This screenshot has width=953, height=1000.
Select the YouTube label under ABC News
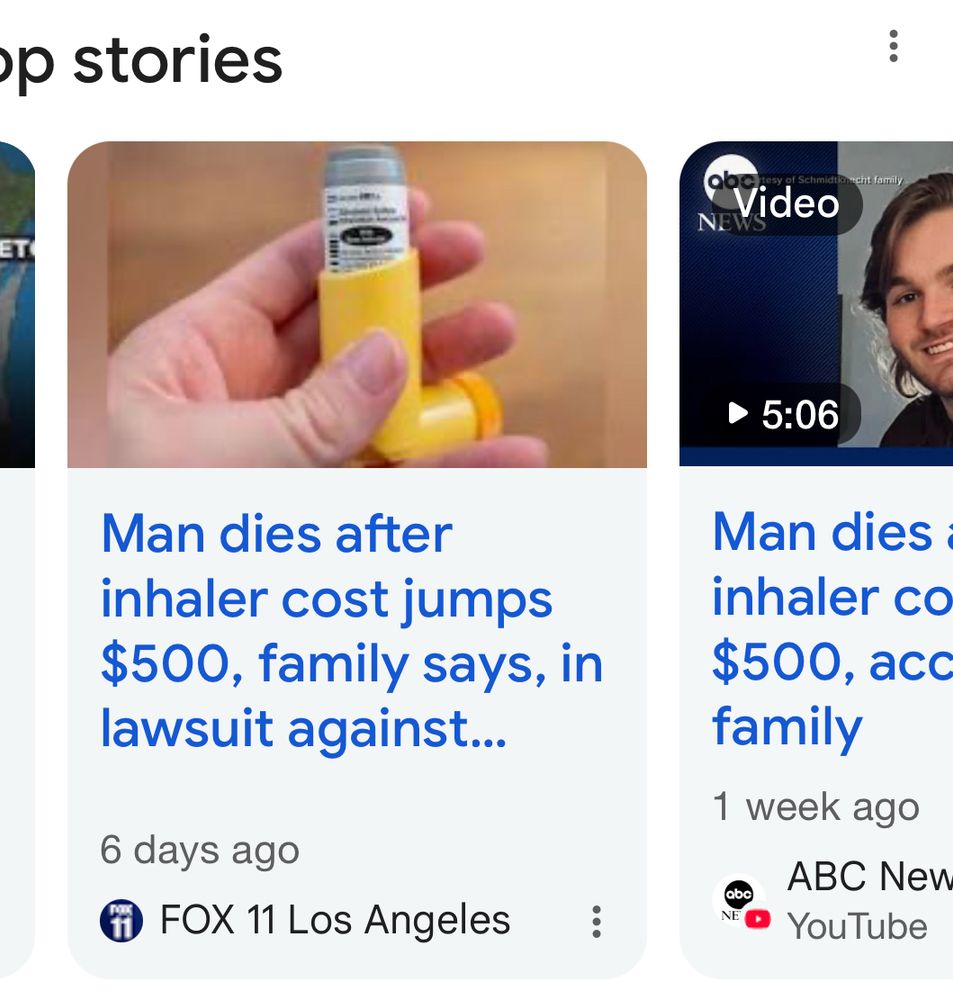click(x=857, y=926)
